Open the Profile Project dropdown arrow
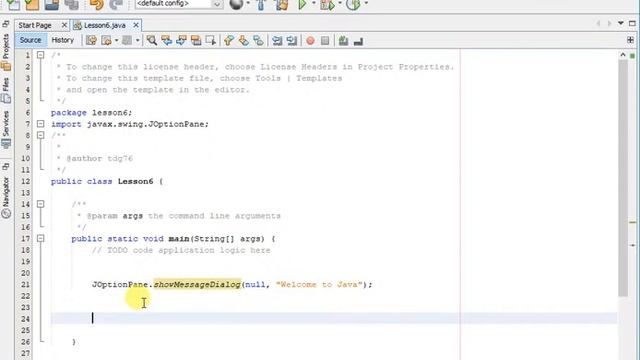The height and width of the screenshot is (360, 640). [x=366, y=3]
